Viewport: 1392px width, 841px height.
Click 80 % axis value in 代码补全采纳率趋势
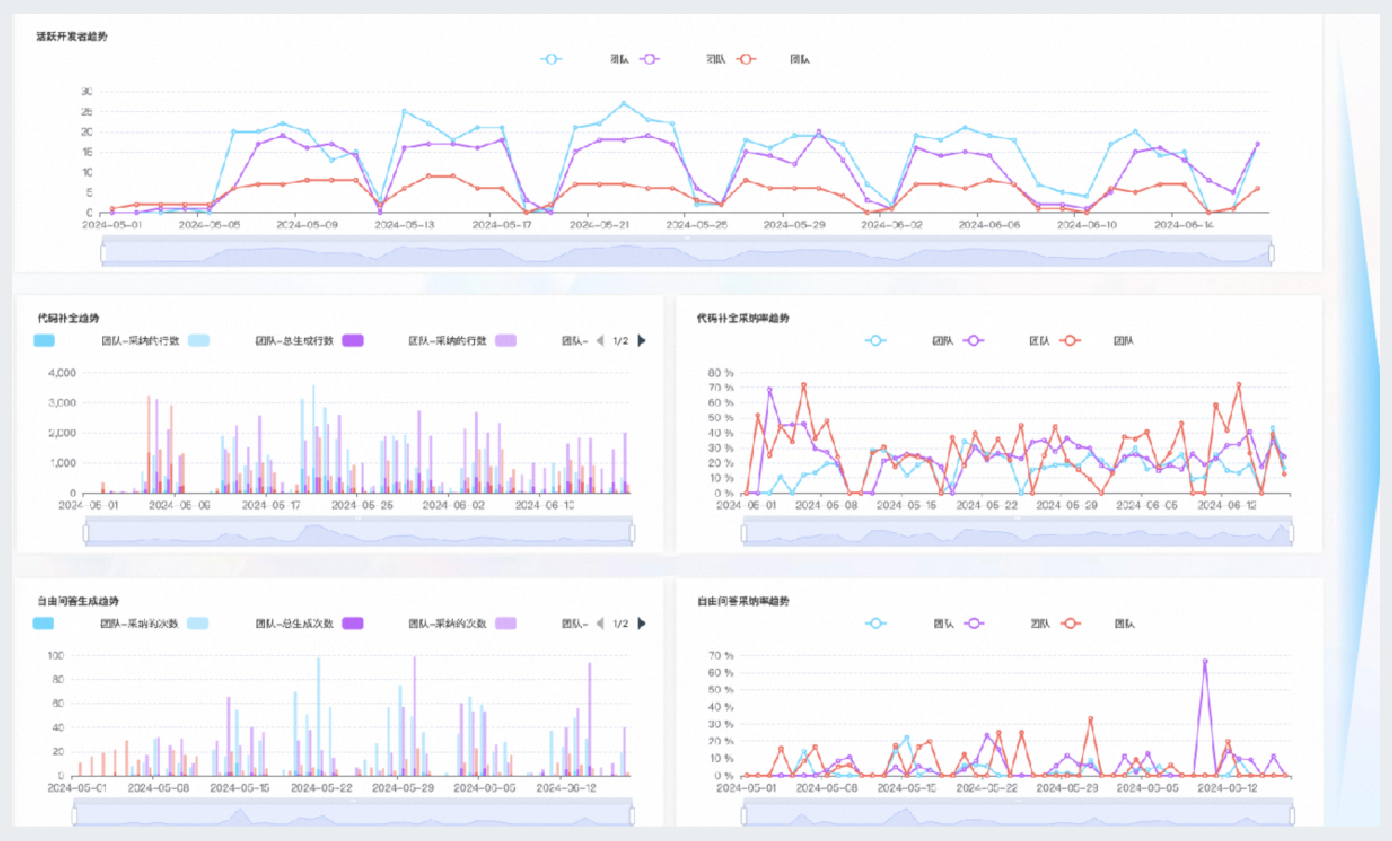point(721,373)
